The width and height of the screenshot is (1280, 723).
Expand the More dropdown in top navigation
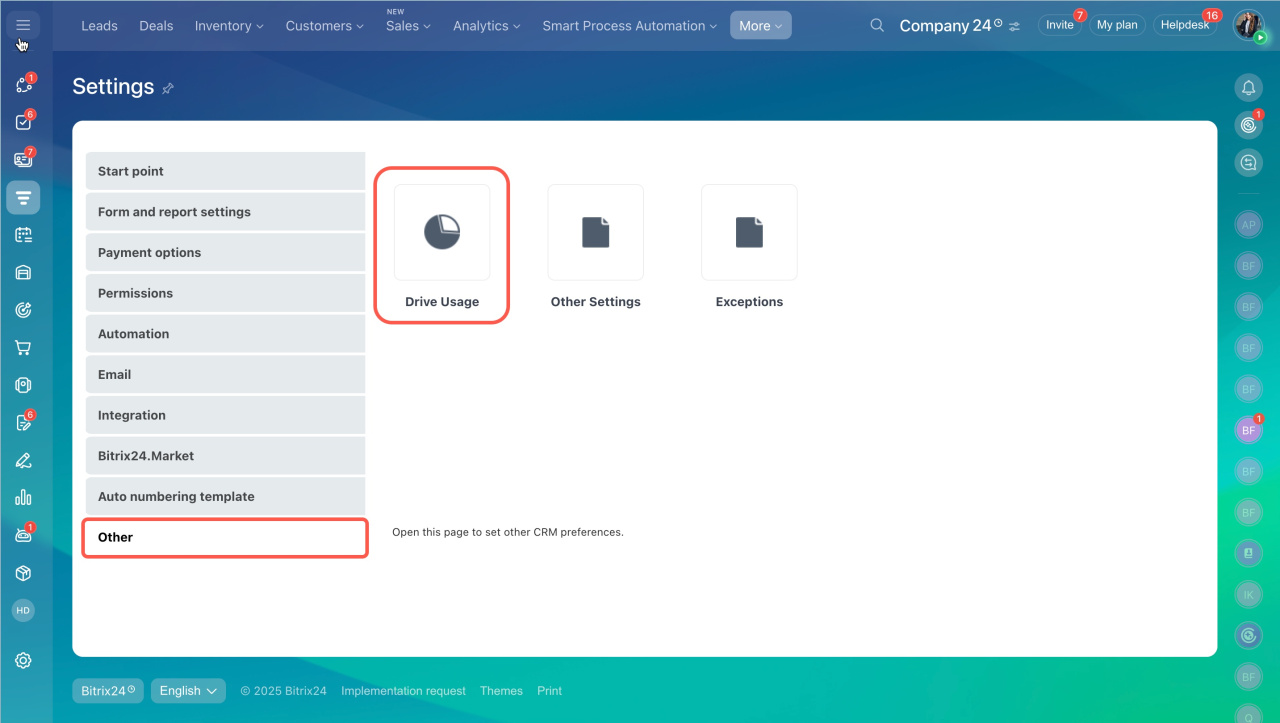point(760,26)
